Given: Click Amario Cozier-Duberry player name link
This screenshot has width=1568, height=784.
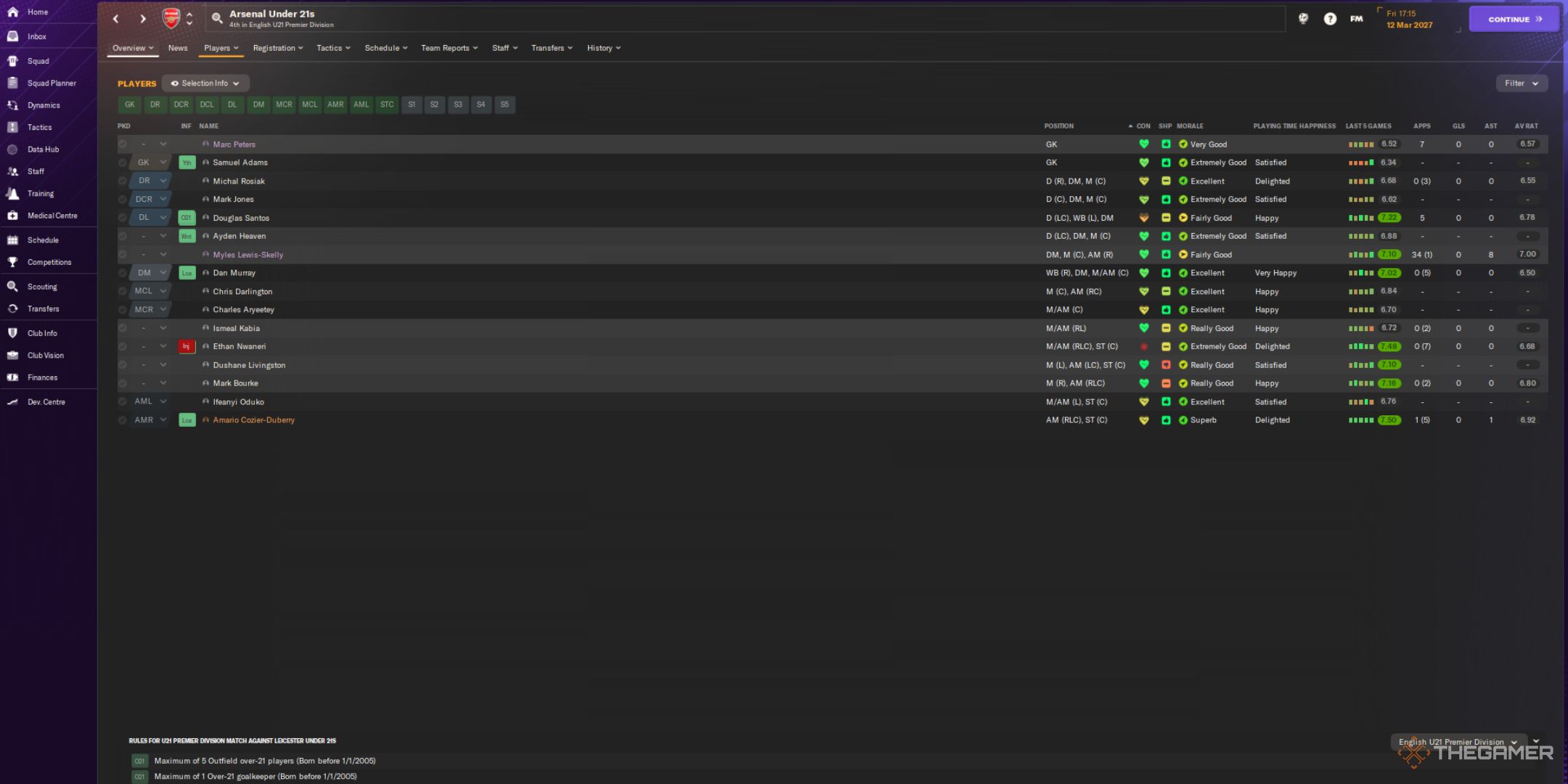Looking at the screenshot, I should point(253,420).
